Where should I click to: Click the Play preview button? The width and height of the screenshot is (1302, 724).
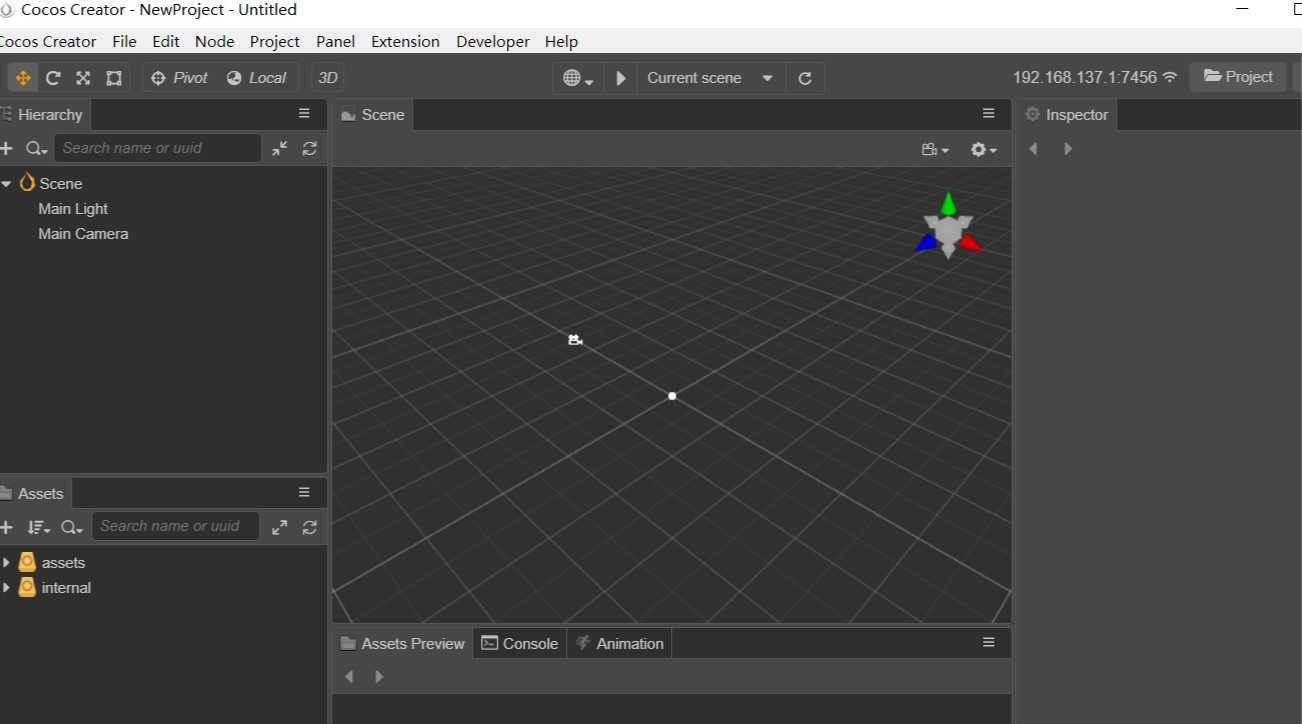(621, 78)
